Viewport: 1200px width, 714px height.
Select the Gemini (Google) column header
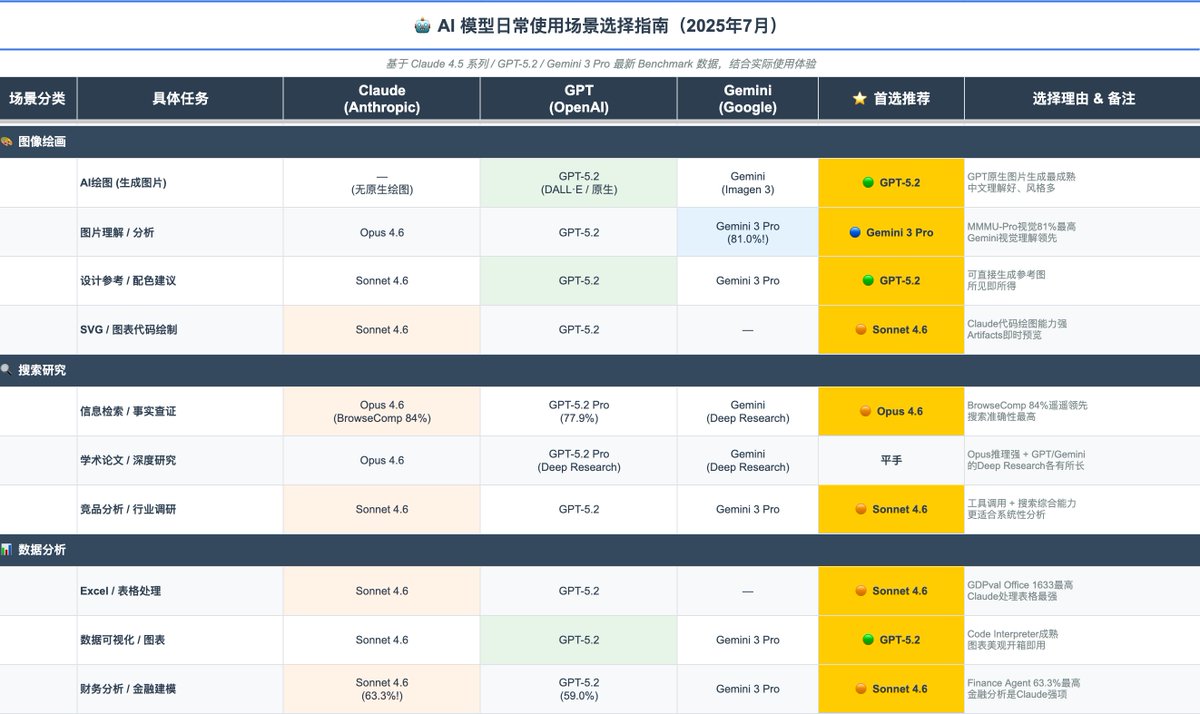[748, 99]
